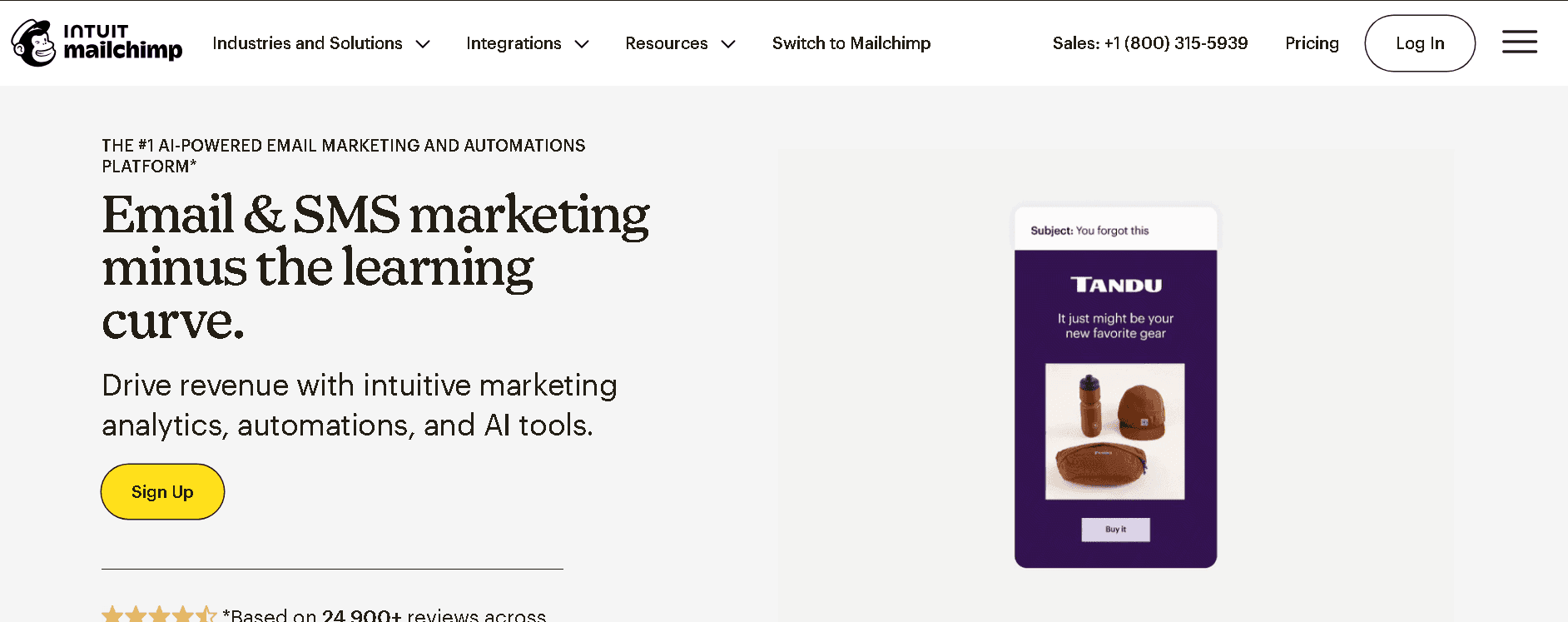
Task: Click the star rating icons
Action: point(159,615)
